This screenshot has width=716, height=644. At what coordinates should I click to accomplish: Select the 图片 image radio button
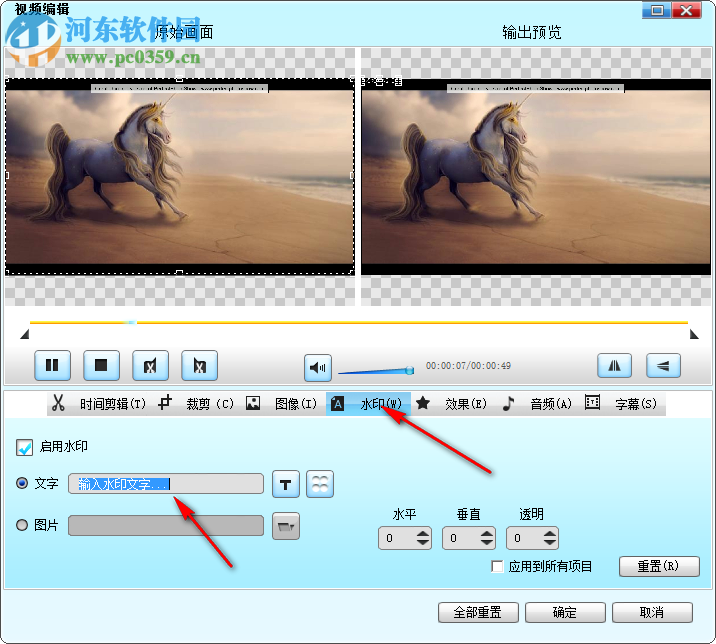[x=22, y=525]
